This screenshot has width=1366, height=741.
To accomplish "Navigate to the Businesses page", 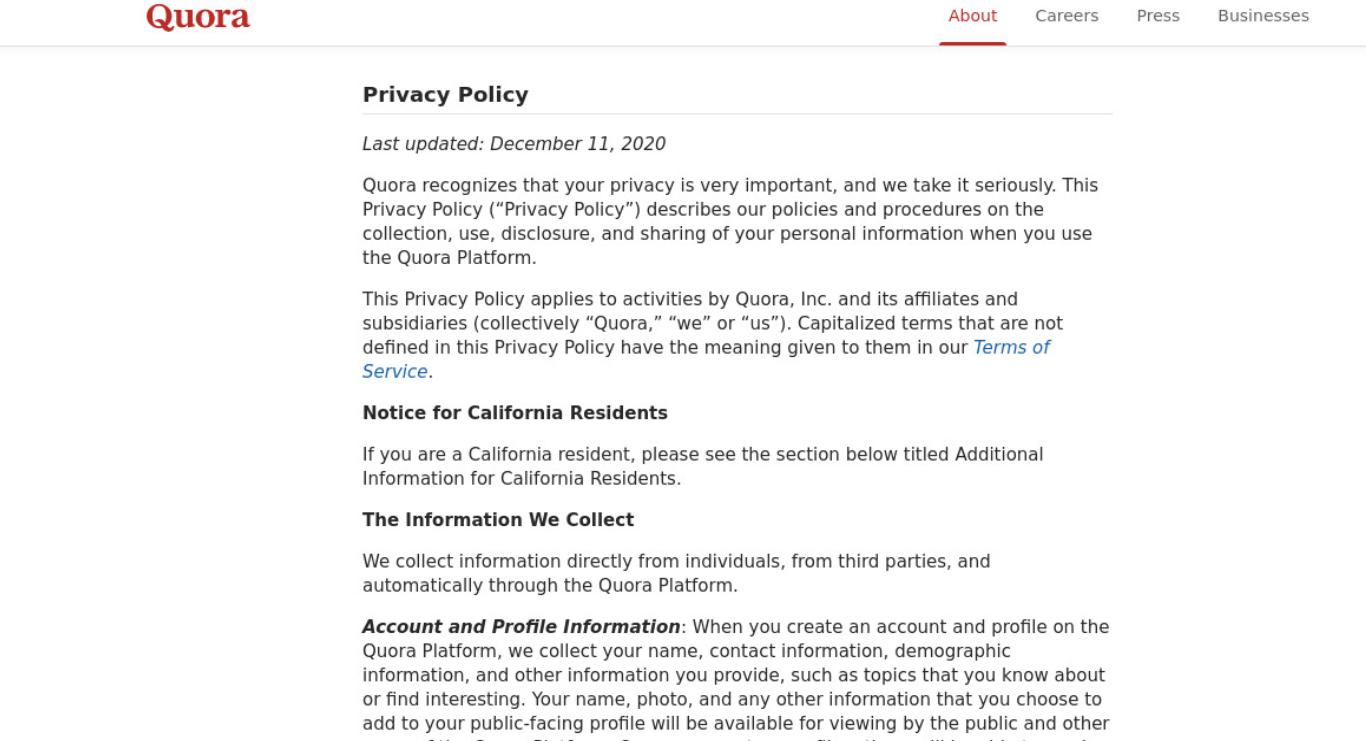I will coord(1263,16).
